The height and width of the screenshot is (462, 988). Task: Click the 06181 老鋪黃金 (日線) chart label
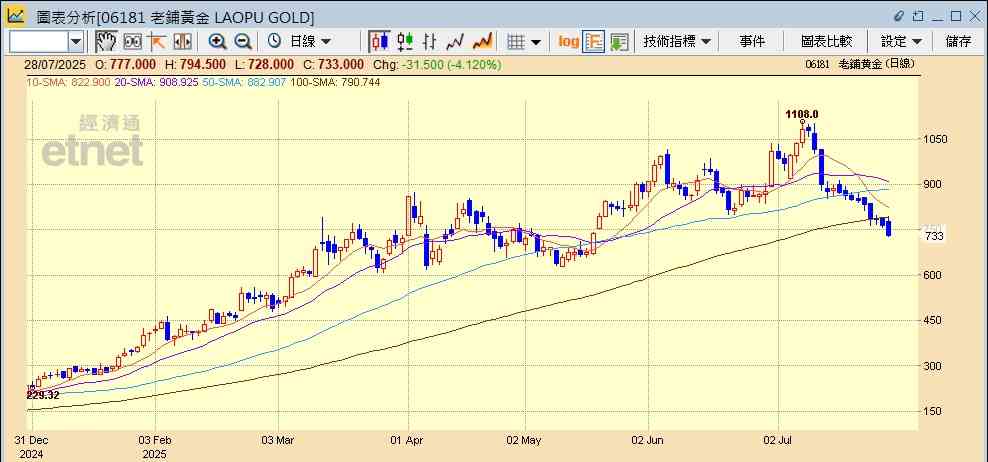click(x=859, y=64)
